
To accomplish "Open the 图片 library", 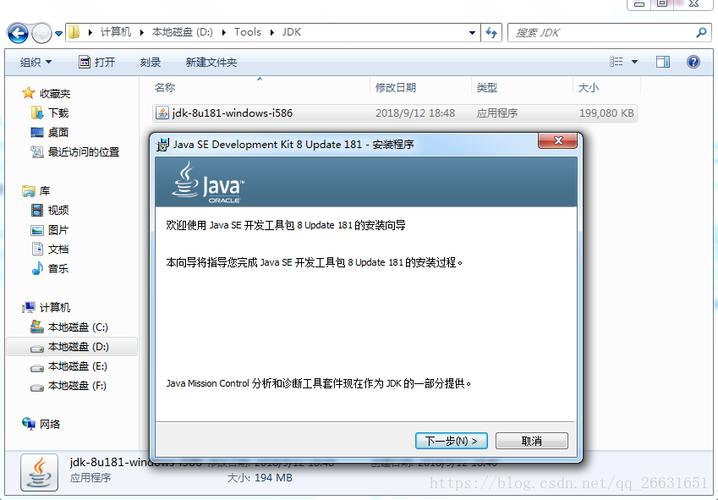I will pos(49,230).
